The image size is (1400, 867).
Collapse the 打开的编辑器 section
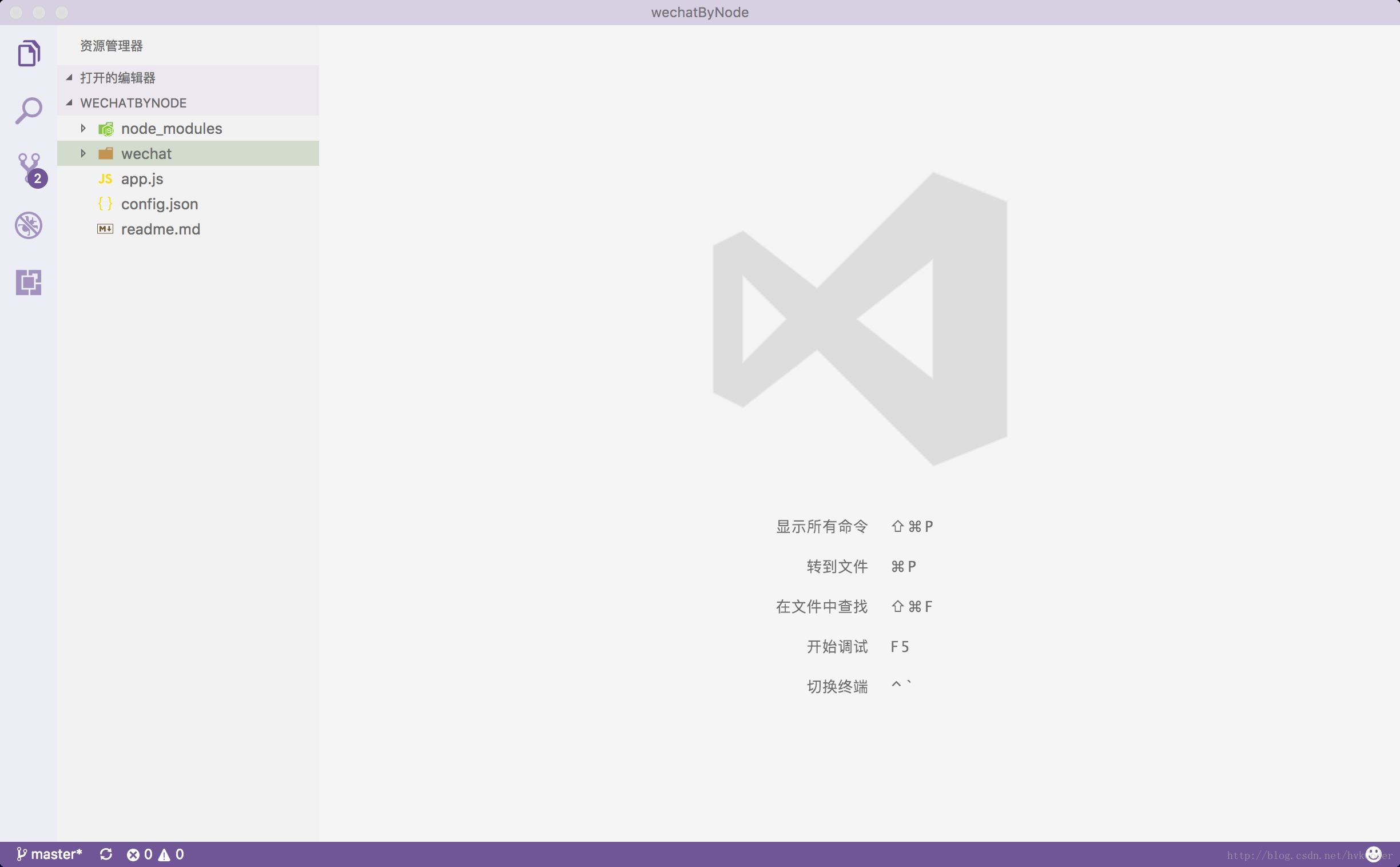[188, 77]
